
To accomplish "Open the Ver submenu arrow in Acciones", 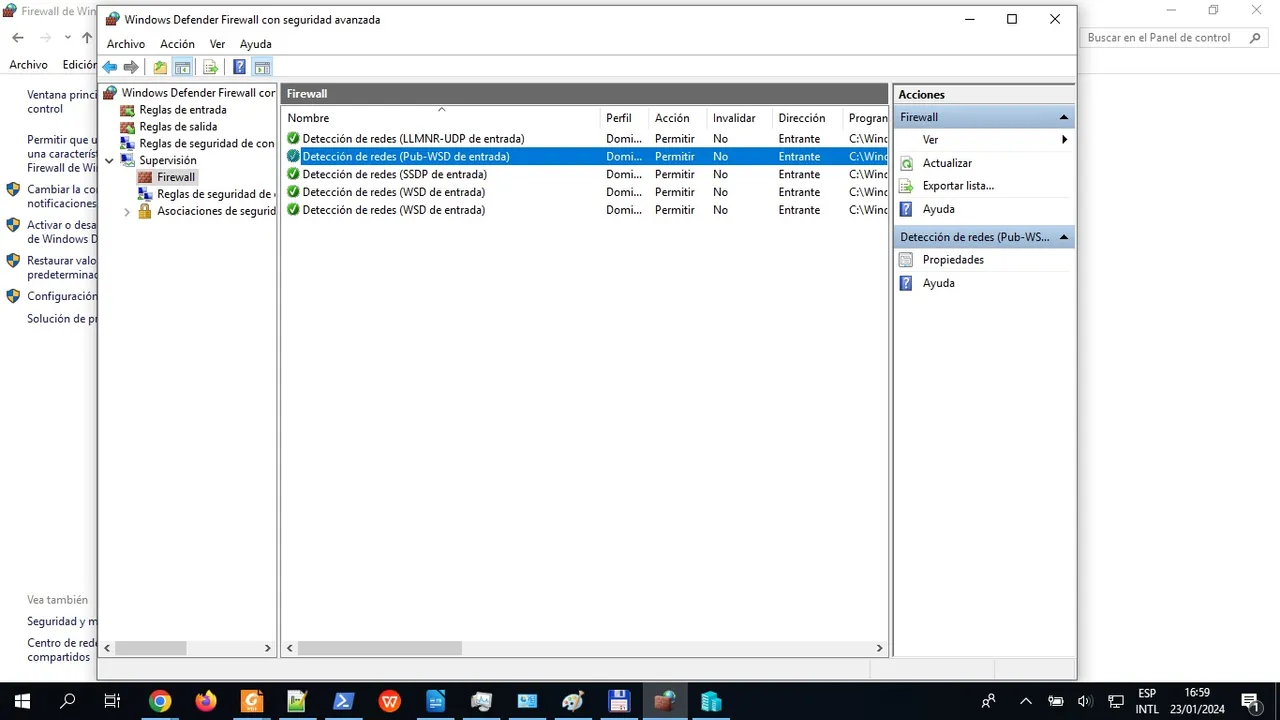I will pyautogui.click(x=1065, y=140).
